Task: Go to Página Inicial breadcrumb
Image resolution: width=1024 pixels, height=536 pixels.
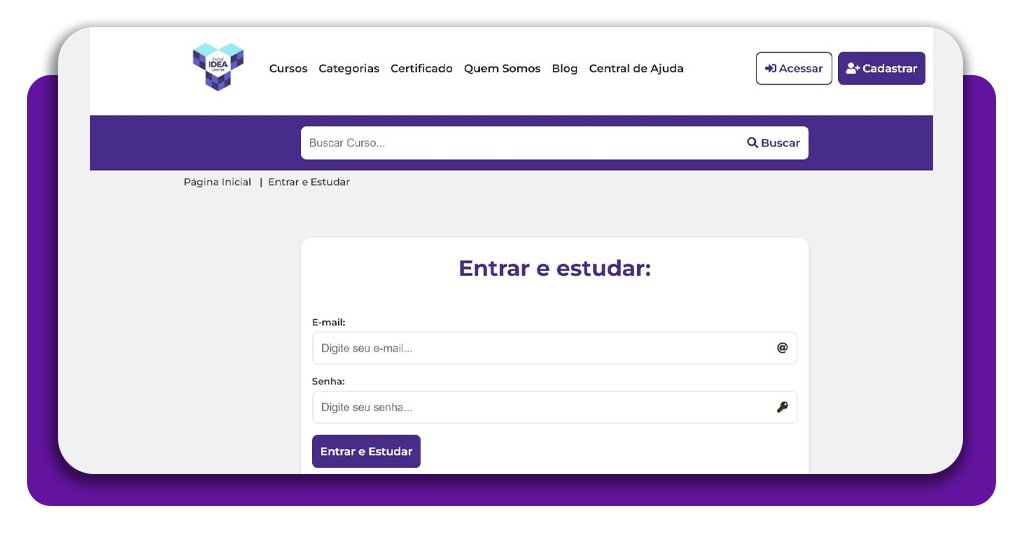Action: tap(217, 182)
